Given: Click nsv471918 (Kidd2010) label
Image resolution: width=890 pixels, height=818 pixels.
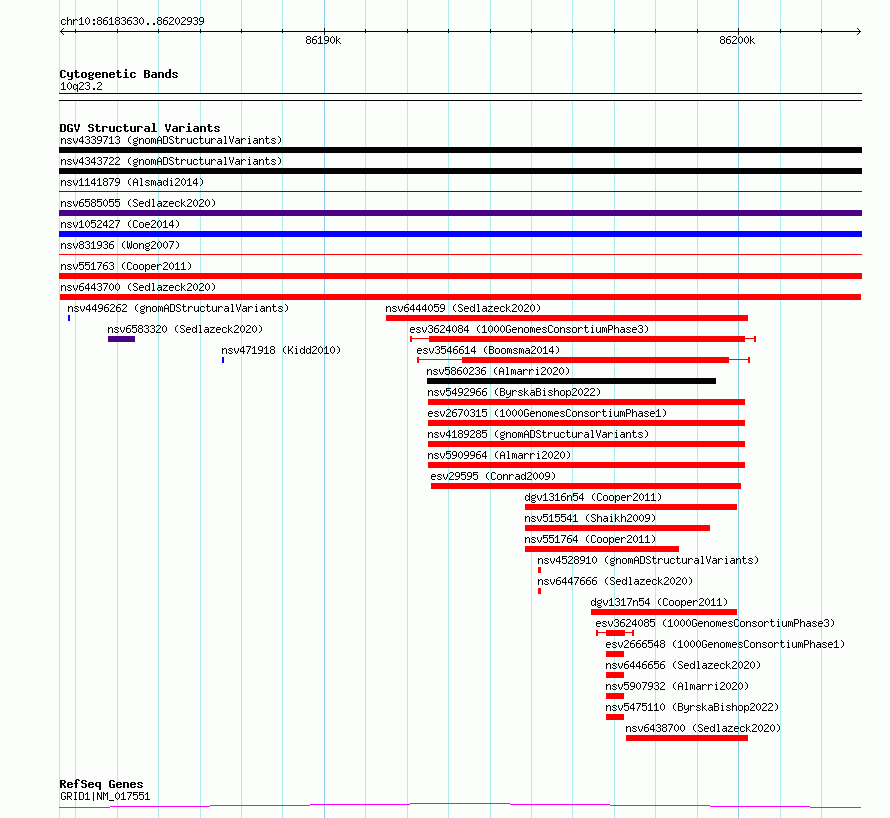Looking at the screenshot, I should tap(281, 350).
